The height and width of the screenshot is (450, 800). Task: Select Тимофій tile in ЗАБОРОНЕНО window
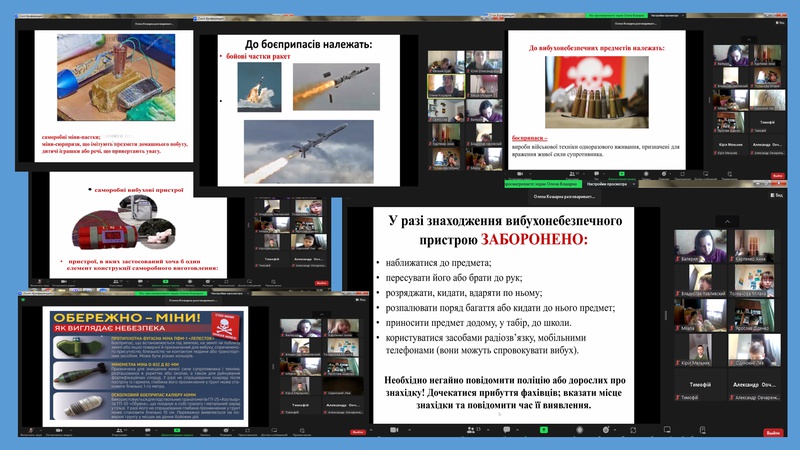[x=701, y=386]
